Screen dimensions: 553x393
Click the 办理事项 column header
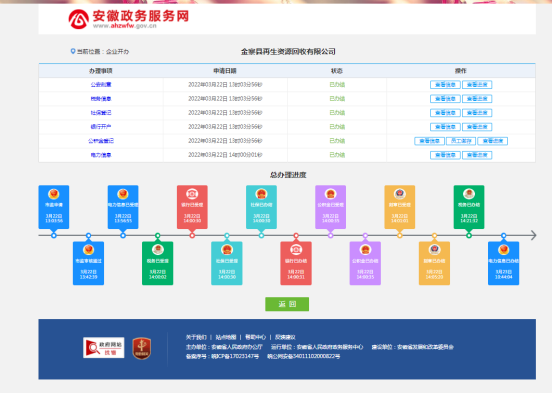point(101,71)
